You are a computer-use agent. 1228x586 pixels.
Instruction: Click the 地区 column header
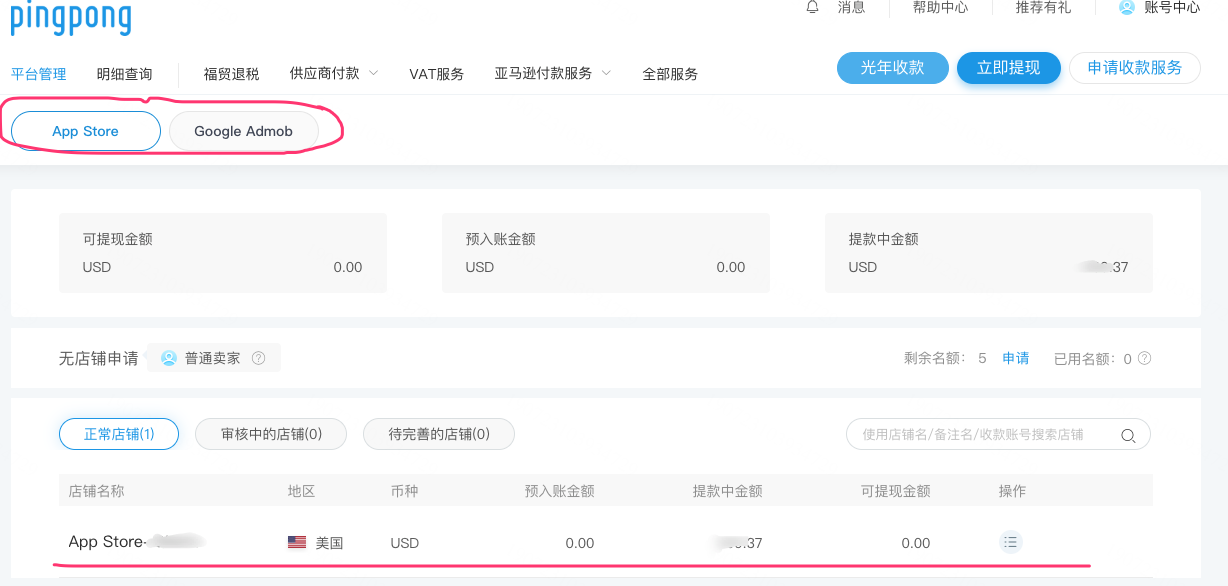[301, 491]
